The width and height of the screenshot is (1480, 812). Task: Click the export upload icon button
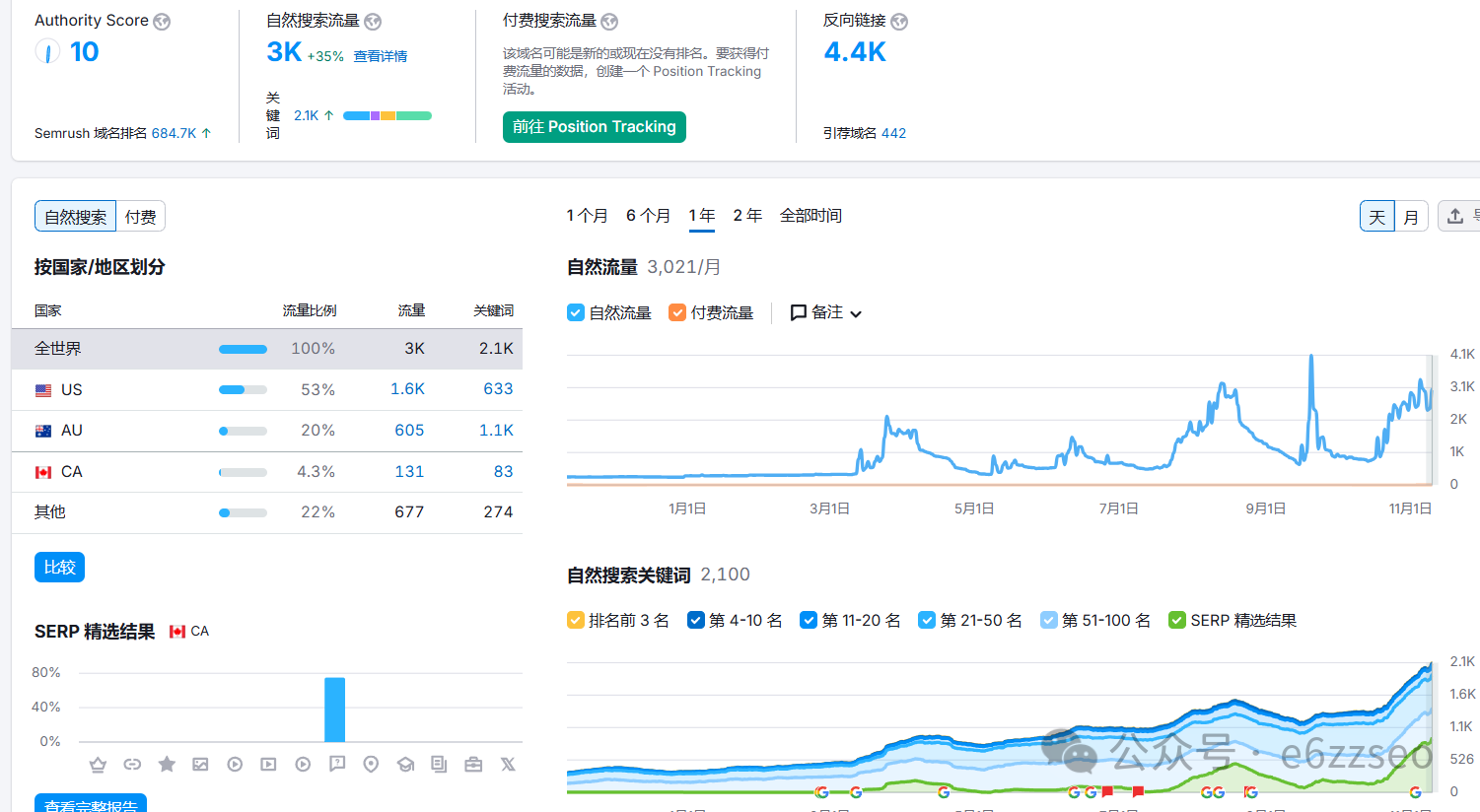[x=1455, y=216]
